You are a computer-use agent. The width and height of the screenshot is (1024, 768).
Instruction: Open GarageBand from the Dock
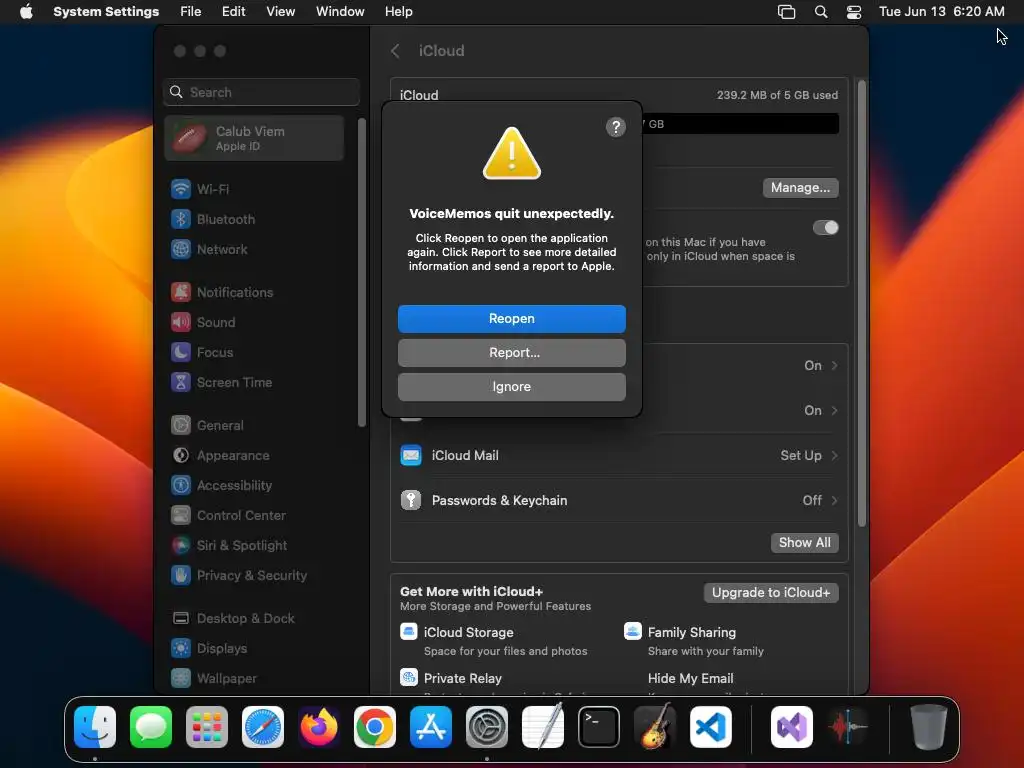pyautogui.click(x=655, y=727)
